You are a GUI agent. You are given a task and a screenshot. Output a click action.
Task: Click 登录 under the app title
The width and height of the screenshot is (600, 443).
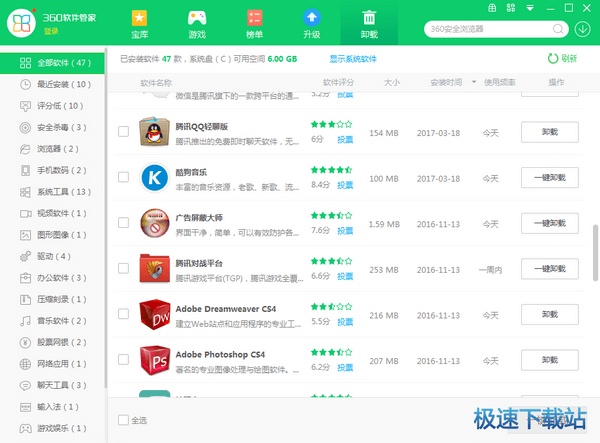coord(51,31)
